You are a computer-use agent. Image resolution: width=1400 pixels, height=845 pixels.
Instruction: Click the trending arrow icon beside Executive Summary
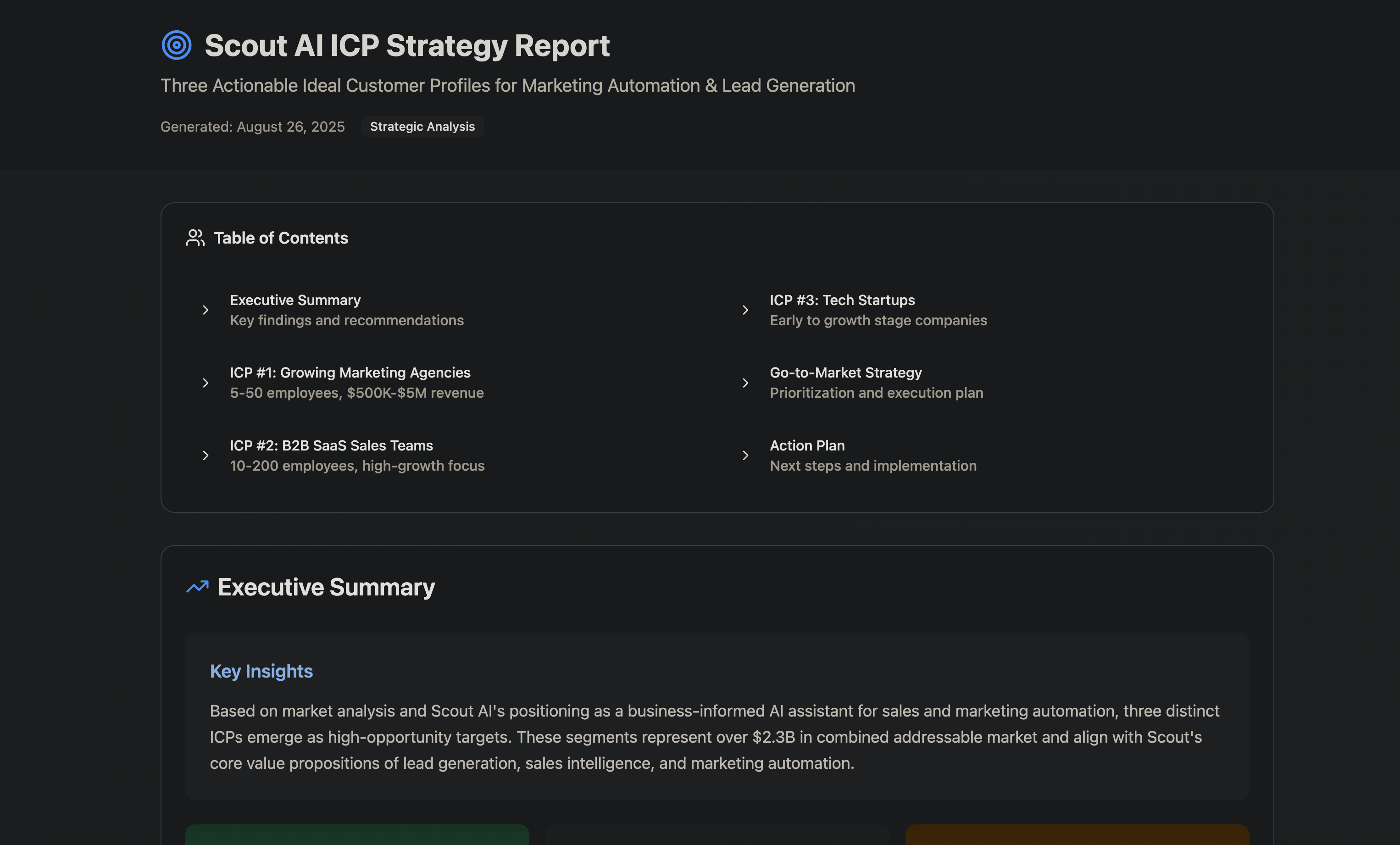point(197,586)
